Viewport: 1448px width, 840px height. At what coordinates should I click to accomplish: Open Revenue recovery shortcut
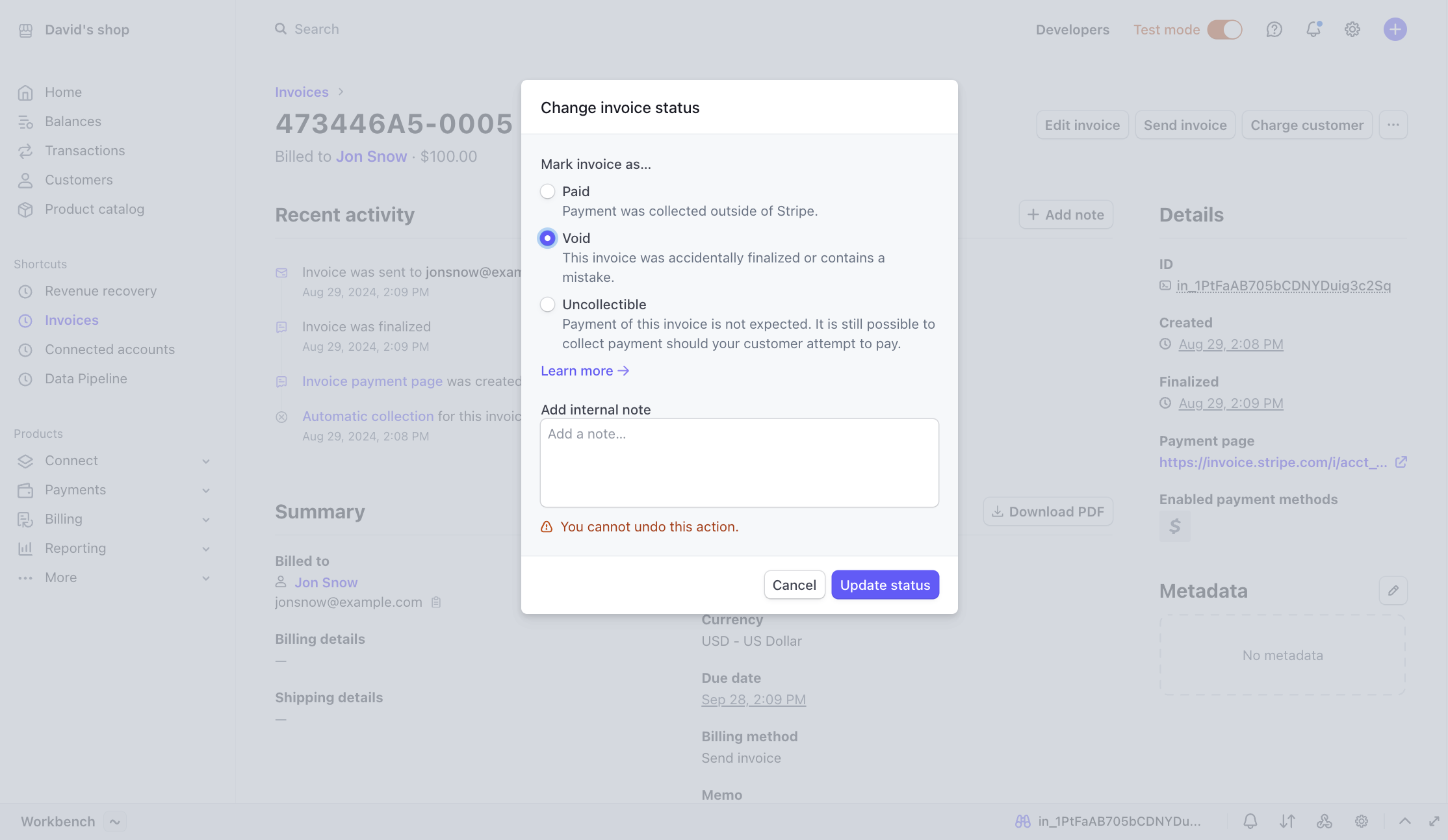[x=101, y=291]
